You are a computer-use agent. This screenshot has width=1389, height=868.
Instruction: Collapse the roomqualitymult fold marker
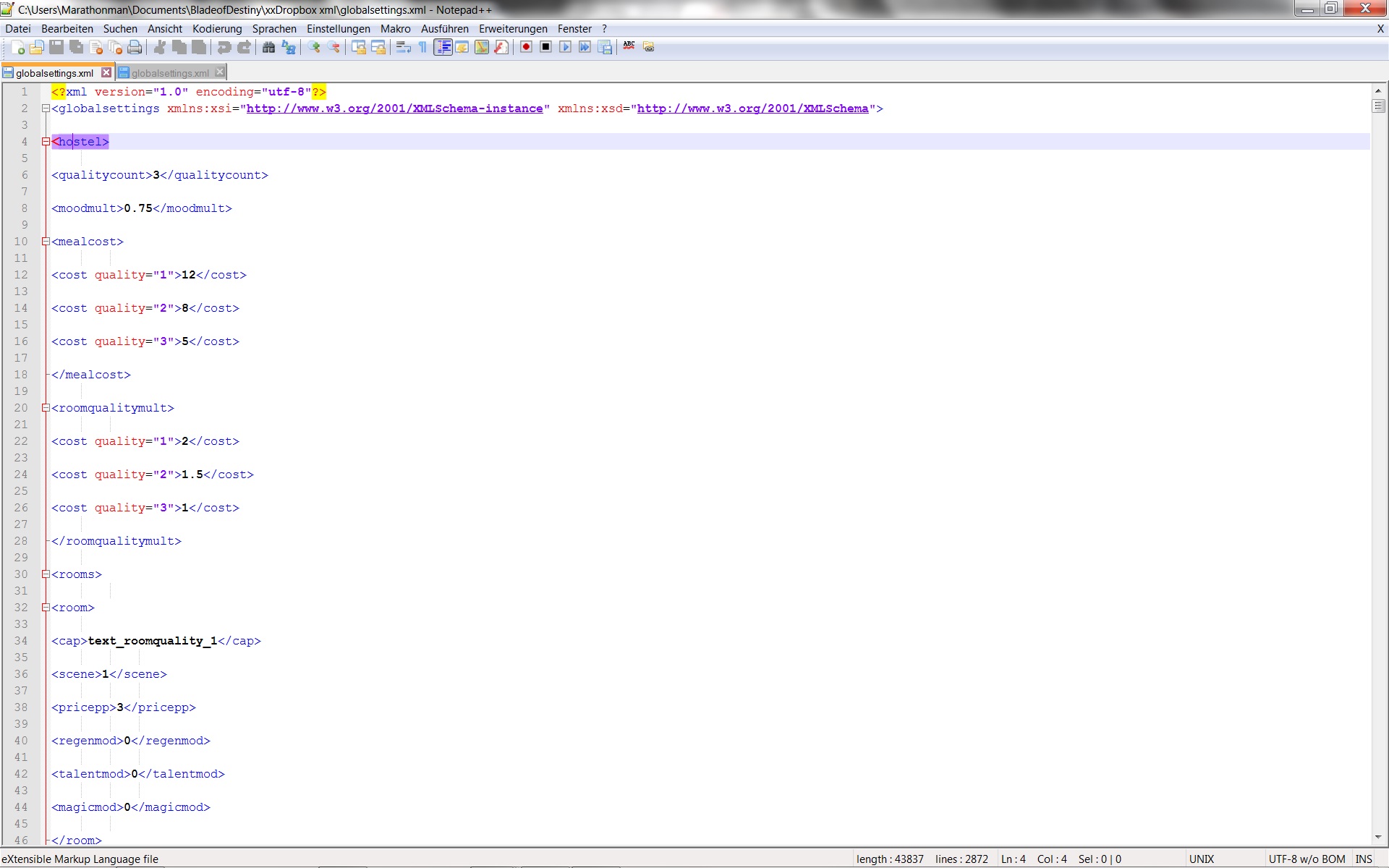[46, 408]
